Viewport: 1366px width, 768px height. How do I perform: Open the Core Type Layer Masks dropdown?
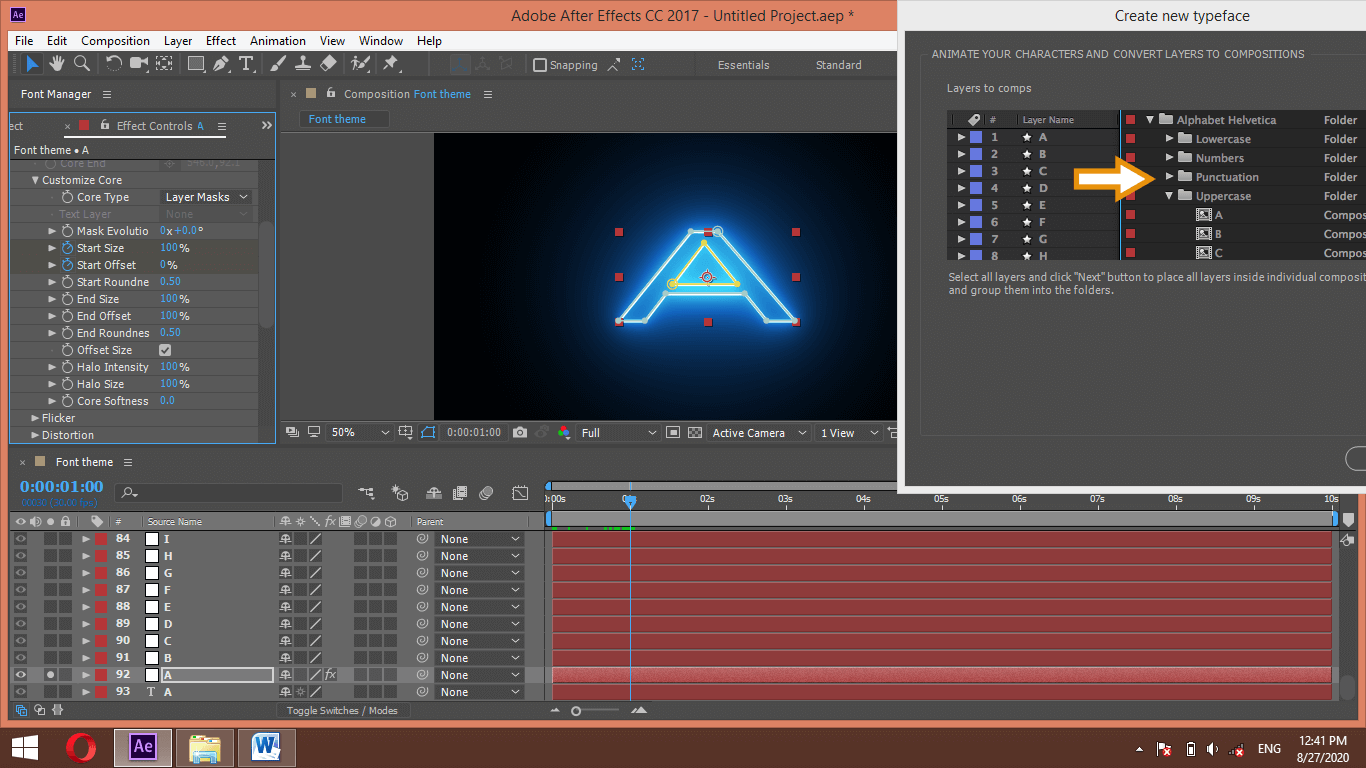[206, 197]
